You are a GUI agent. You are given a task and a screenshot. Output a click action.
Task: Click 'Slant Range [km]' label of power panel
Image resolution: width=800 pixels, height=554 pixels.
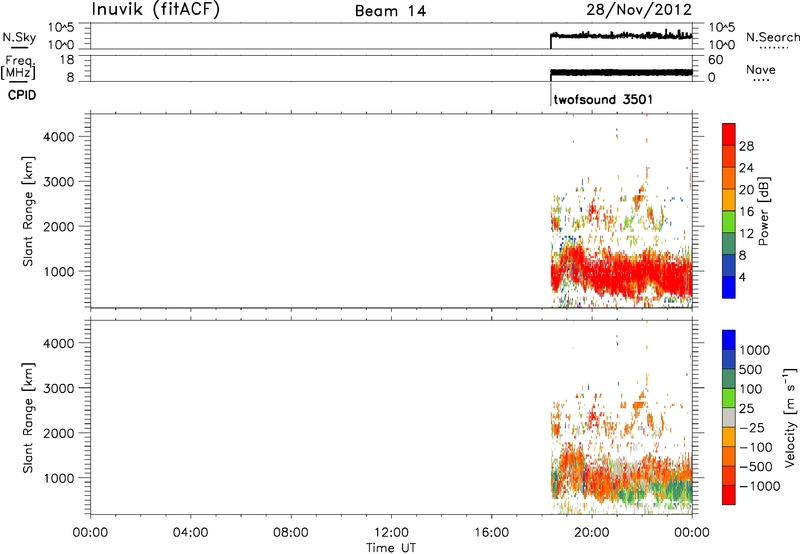click(x=28, y=211)
